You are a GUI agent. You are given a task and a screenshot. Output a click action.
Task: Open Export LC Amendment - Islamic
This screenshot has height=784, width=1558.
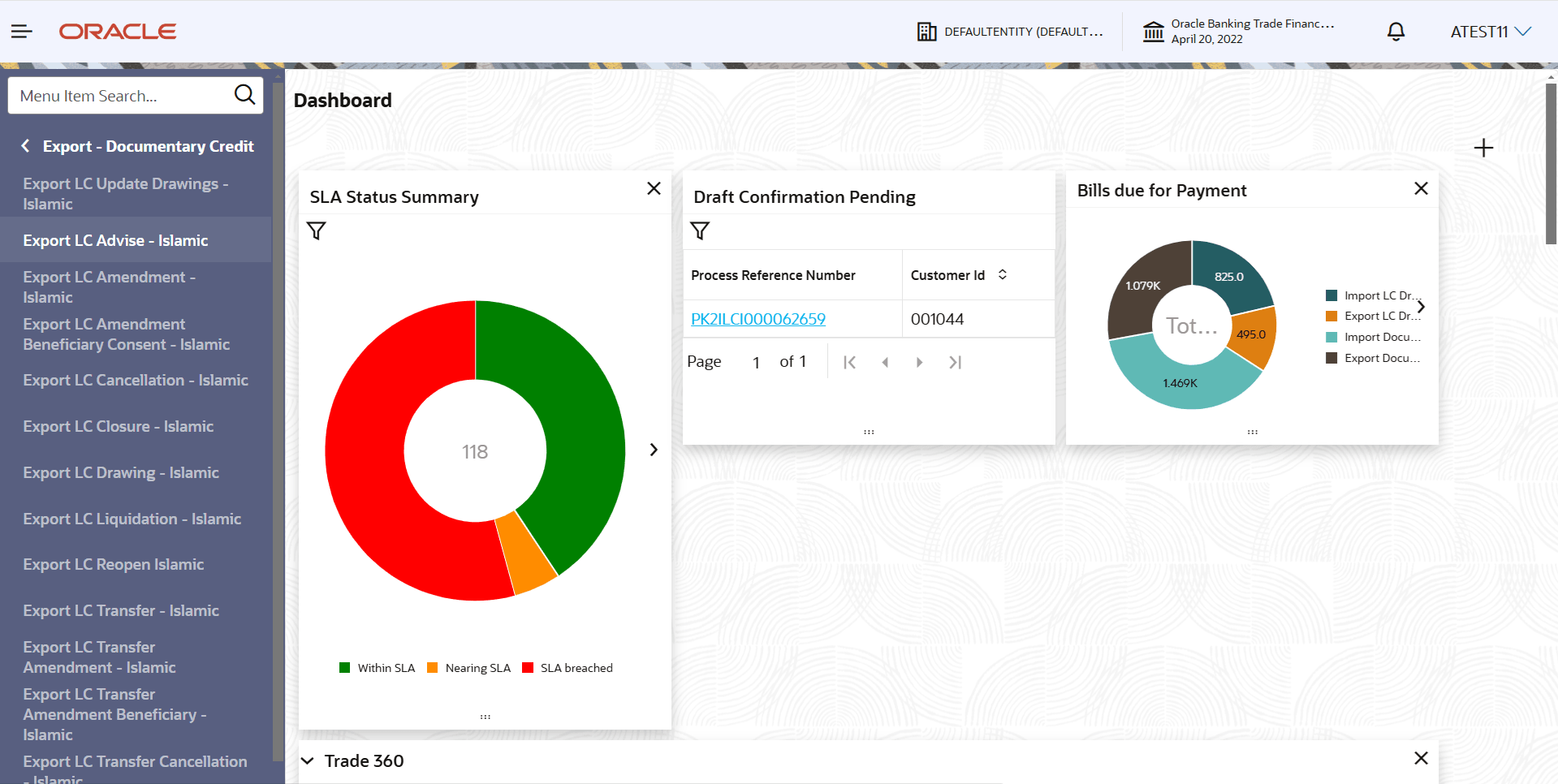pos(136,287)
